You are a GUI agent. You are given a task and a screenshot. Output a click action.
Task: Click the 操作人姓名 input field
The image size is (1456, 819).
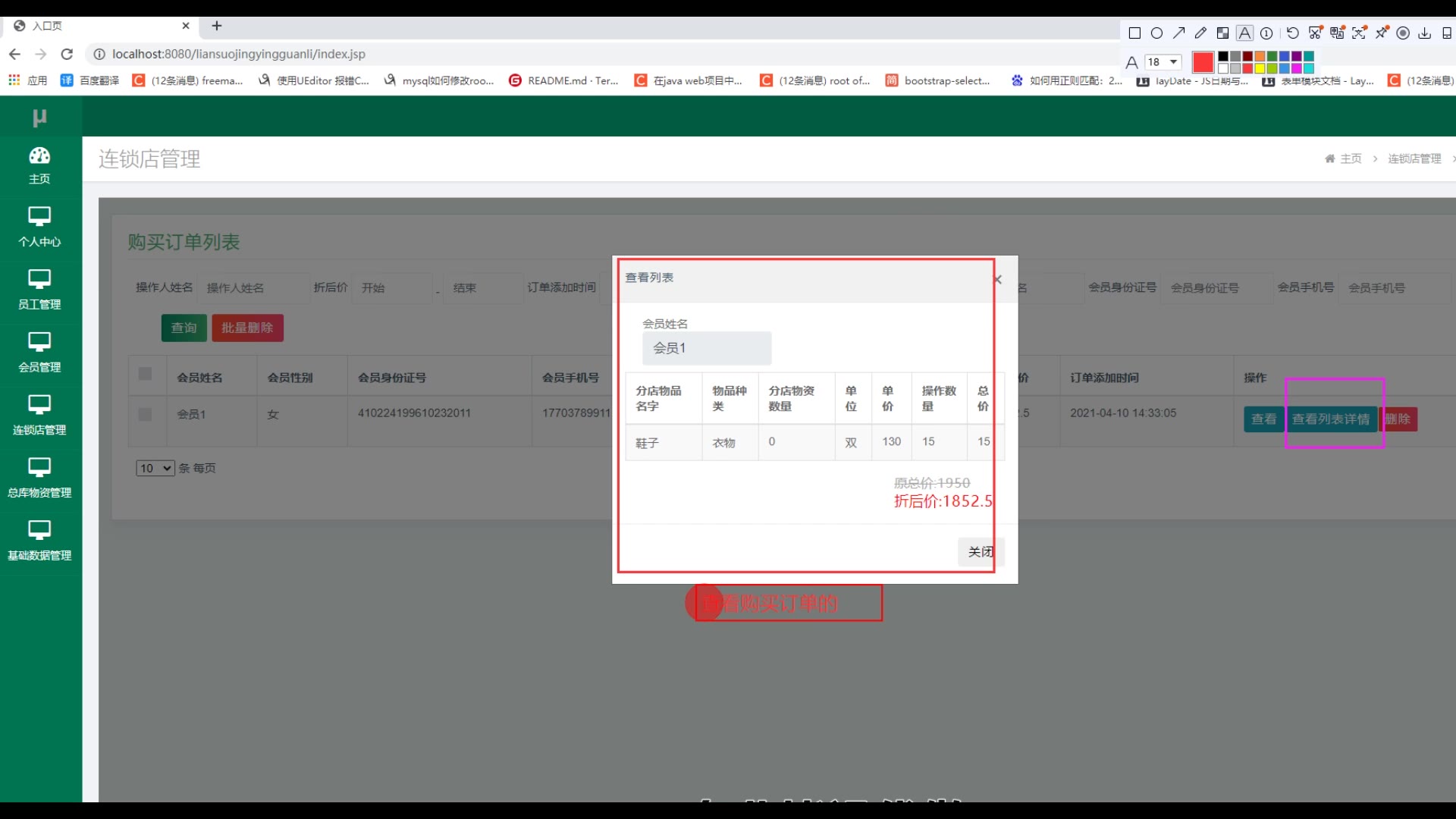[x=255, y=288]
